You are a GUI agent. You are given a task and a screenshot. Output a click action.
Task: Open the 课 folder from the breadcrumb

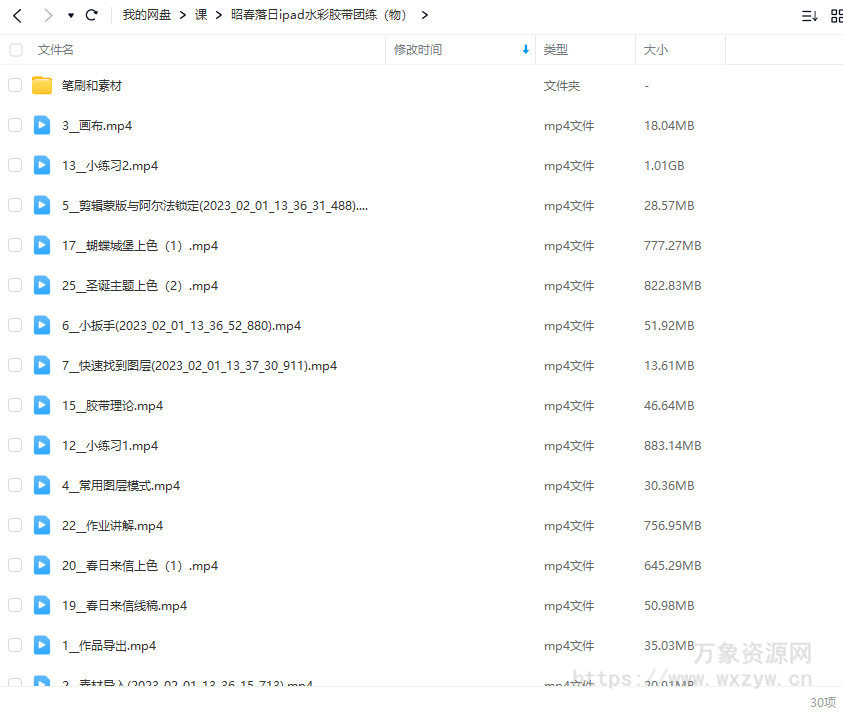201,15
